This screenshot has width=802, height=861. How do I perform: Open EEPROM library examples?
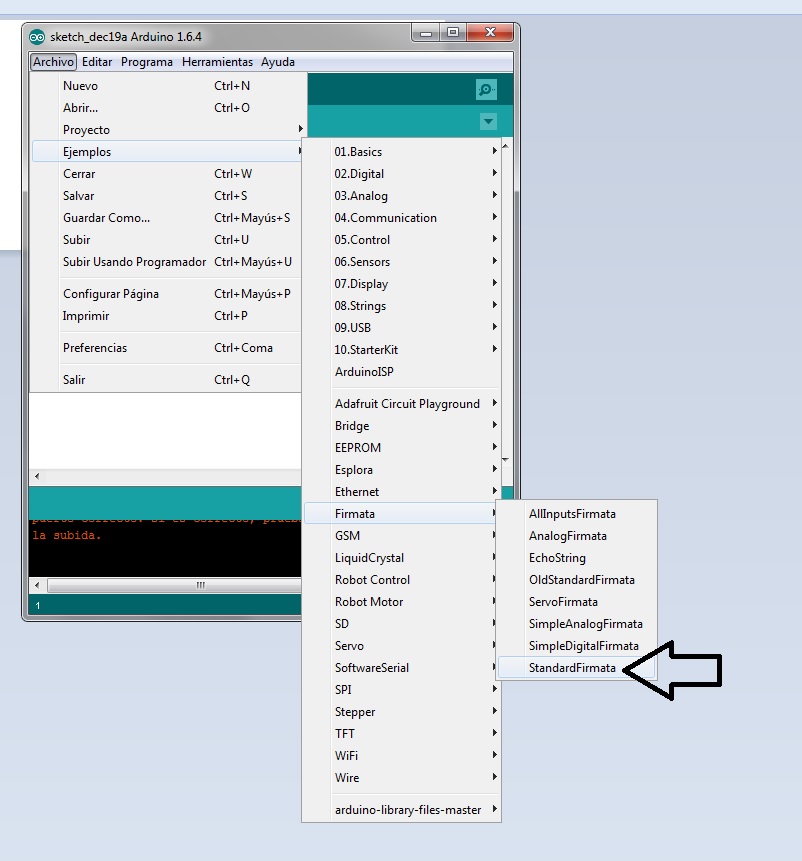pyautogui.click(x=401, y=448)
